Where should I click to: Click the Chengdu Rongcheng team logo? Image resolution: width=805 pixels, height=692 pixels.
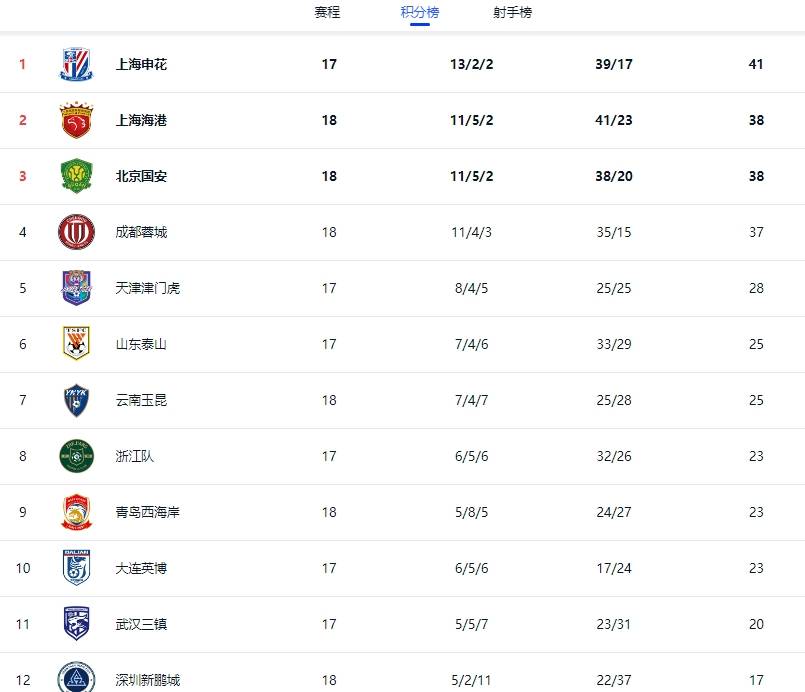coord(76,232)
